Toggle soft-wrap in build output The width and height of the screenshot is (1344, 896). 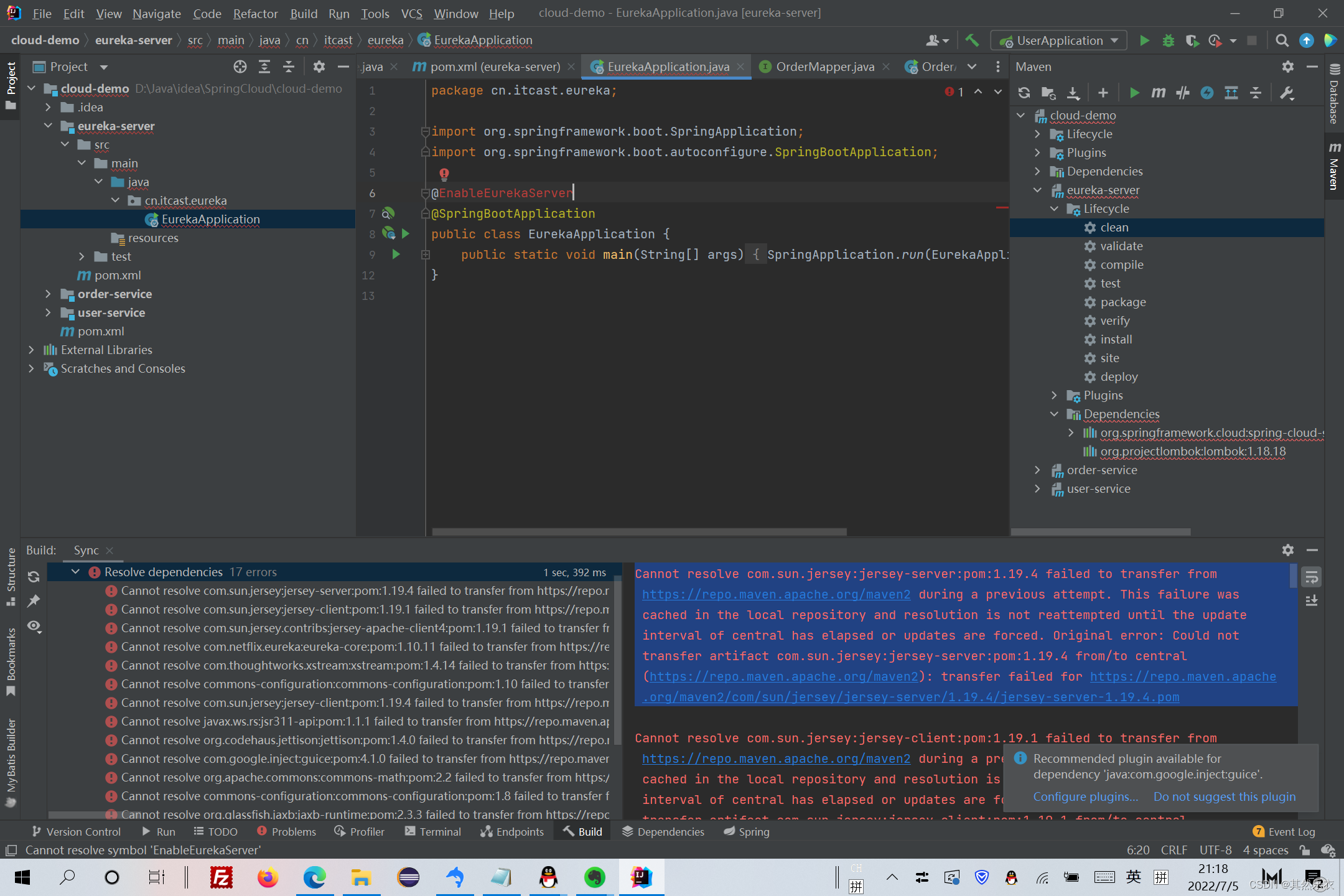pos(1312,577)
